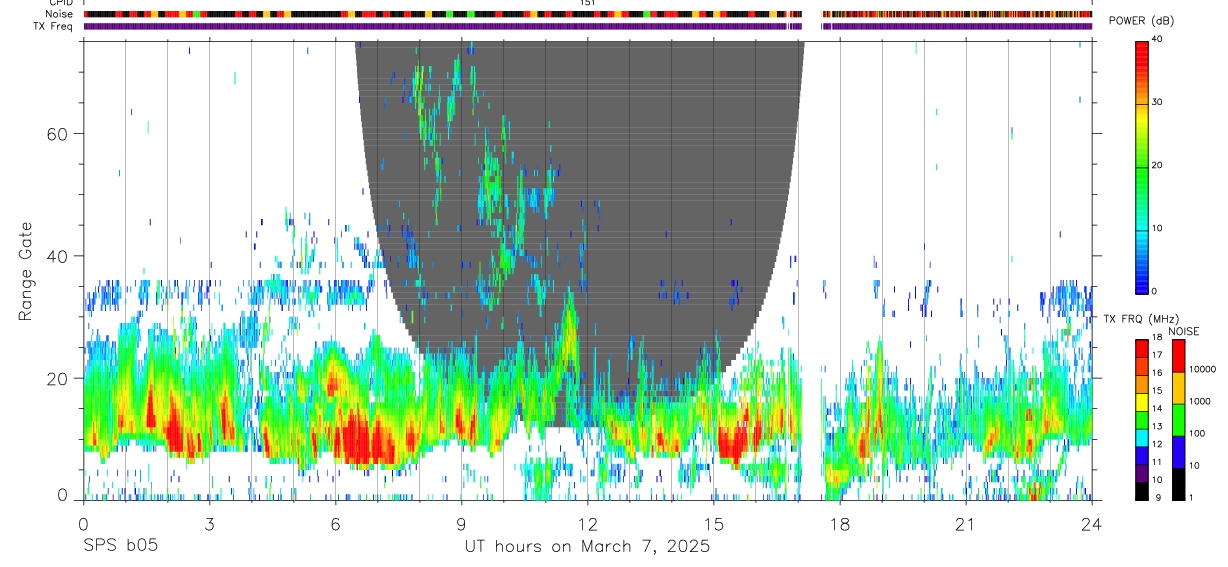Click the 'UT hours on March 7, 2025' axis title

(x=587, y=547)
